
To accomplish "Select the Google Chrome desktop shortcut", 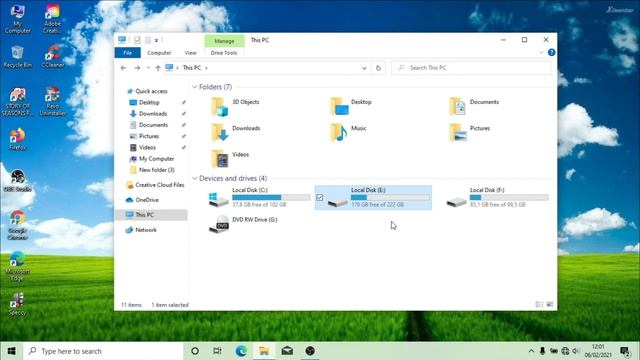I will click(x=17, y=225).
